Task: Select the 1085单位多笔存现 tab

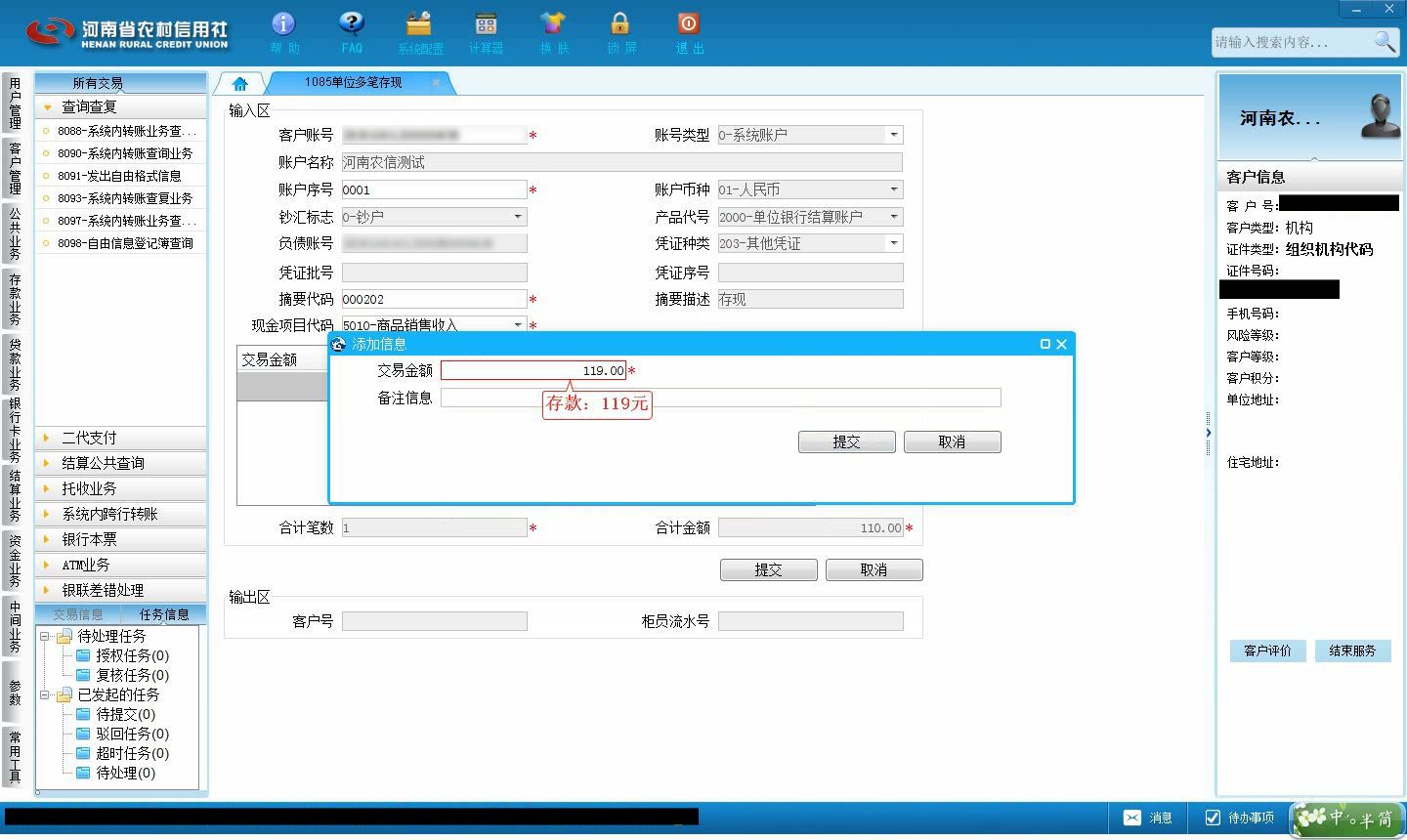Action: coord(353,83)
